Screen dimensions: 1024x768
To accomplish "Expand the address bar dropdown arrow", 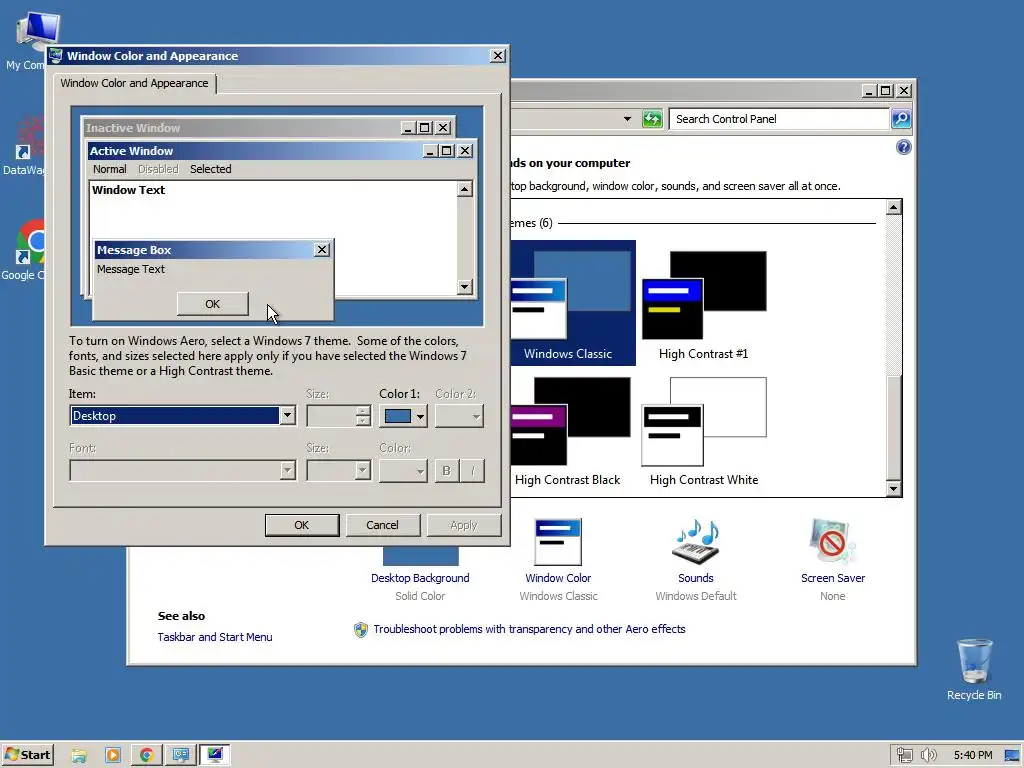I will [x=627, y=119].
